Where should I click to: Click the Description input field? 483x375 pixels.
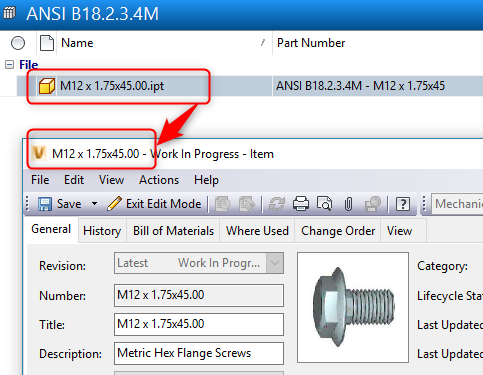pos(199,353)
